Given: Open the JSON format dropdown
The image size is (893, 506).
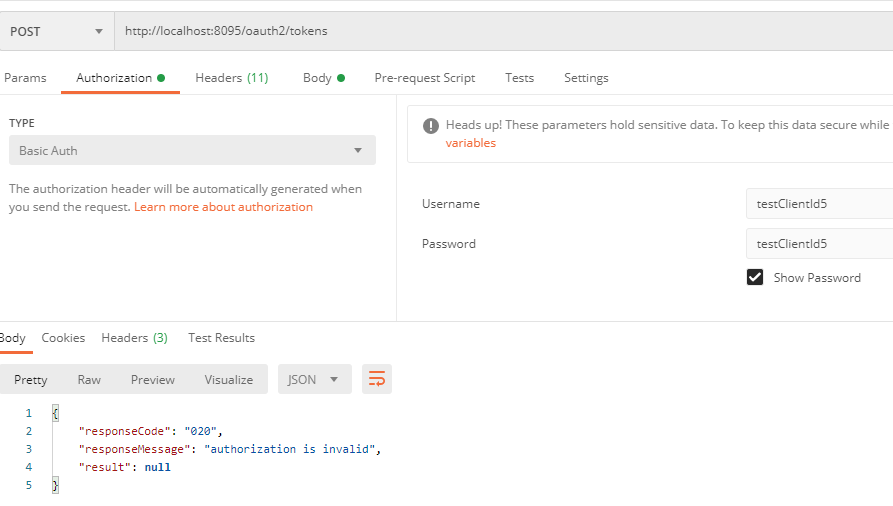Looking at the screenshot, I should tap(314, 380).
